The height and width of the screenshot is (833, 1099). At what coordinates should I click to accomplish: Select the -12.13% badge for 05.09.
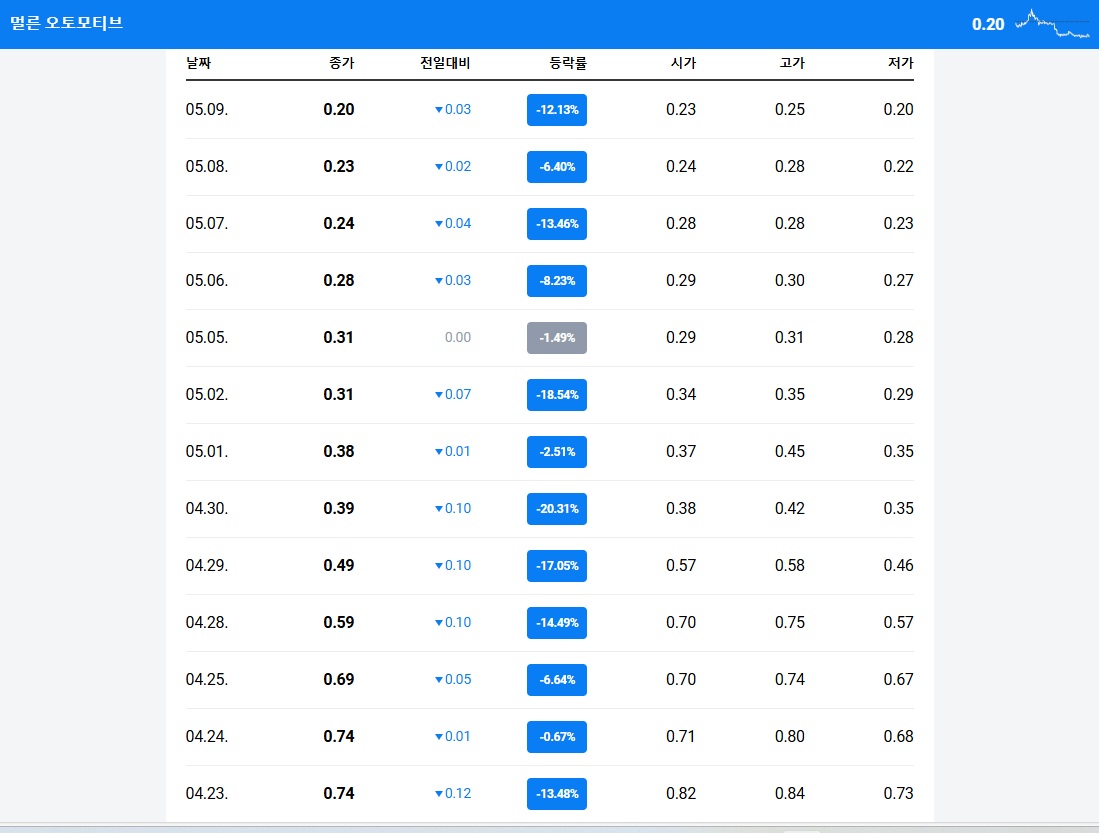tap(557, 110)
